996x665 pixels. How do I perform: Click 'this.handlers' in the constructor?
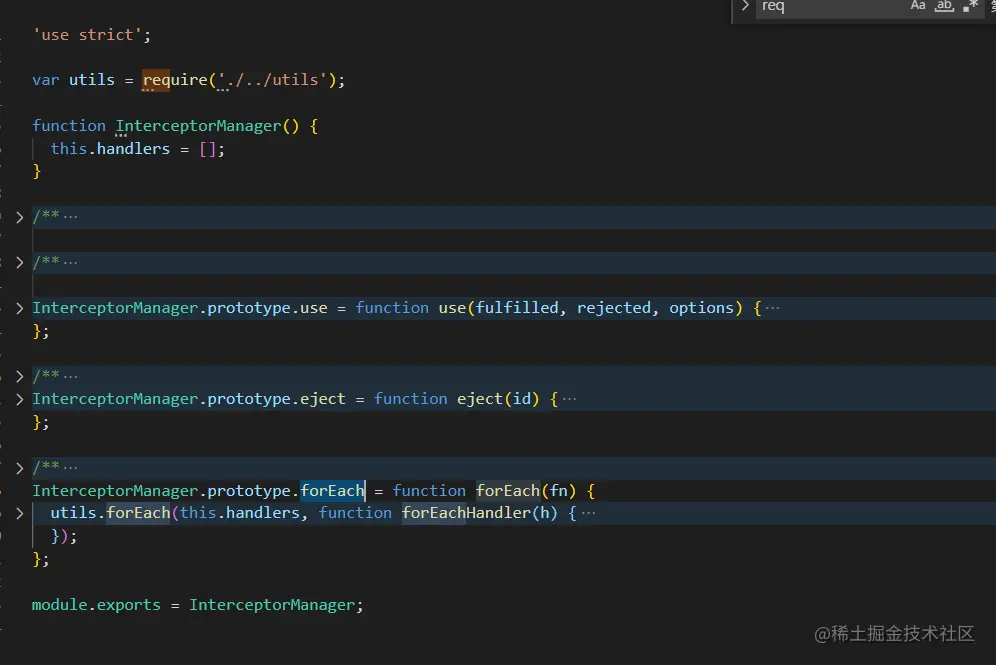(111, 149)
